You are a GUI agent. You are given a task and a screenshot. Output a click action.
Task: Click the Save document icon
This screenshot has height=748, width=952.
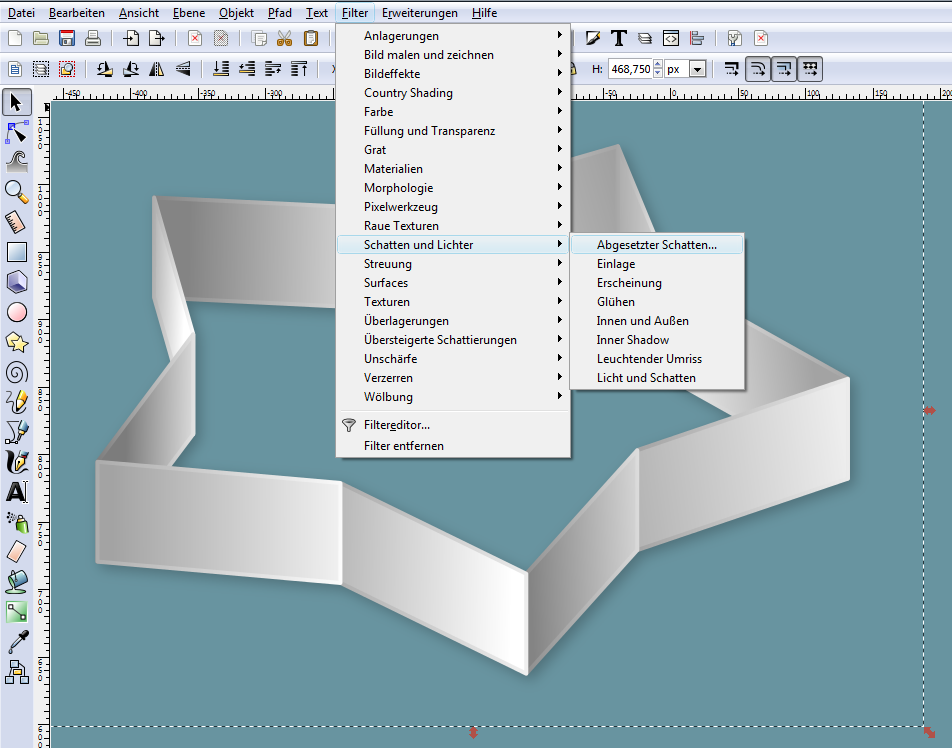coord(67,38)
